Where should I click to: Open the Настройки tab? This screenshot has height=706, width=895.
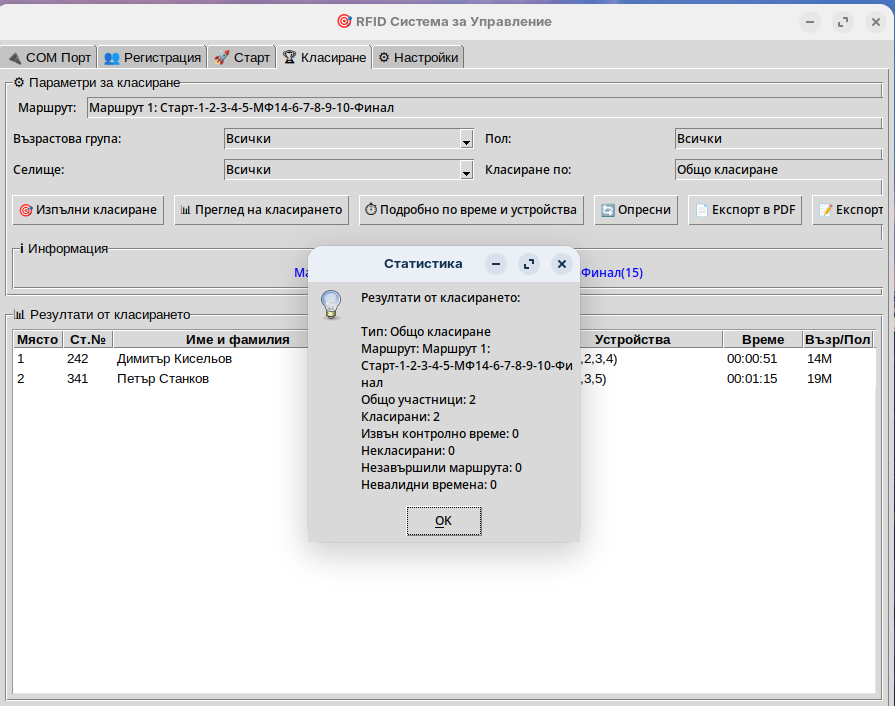[x=418, y=58]
